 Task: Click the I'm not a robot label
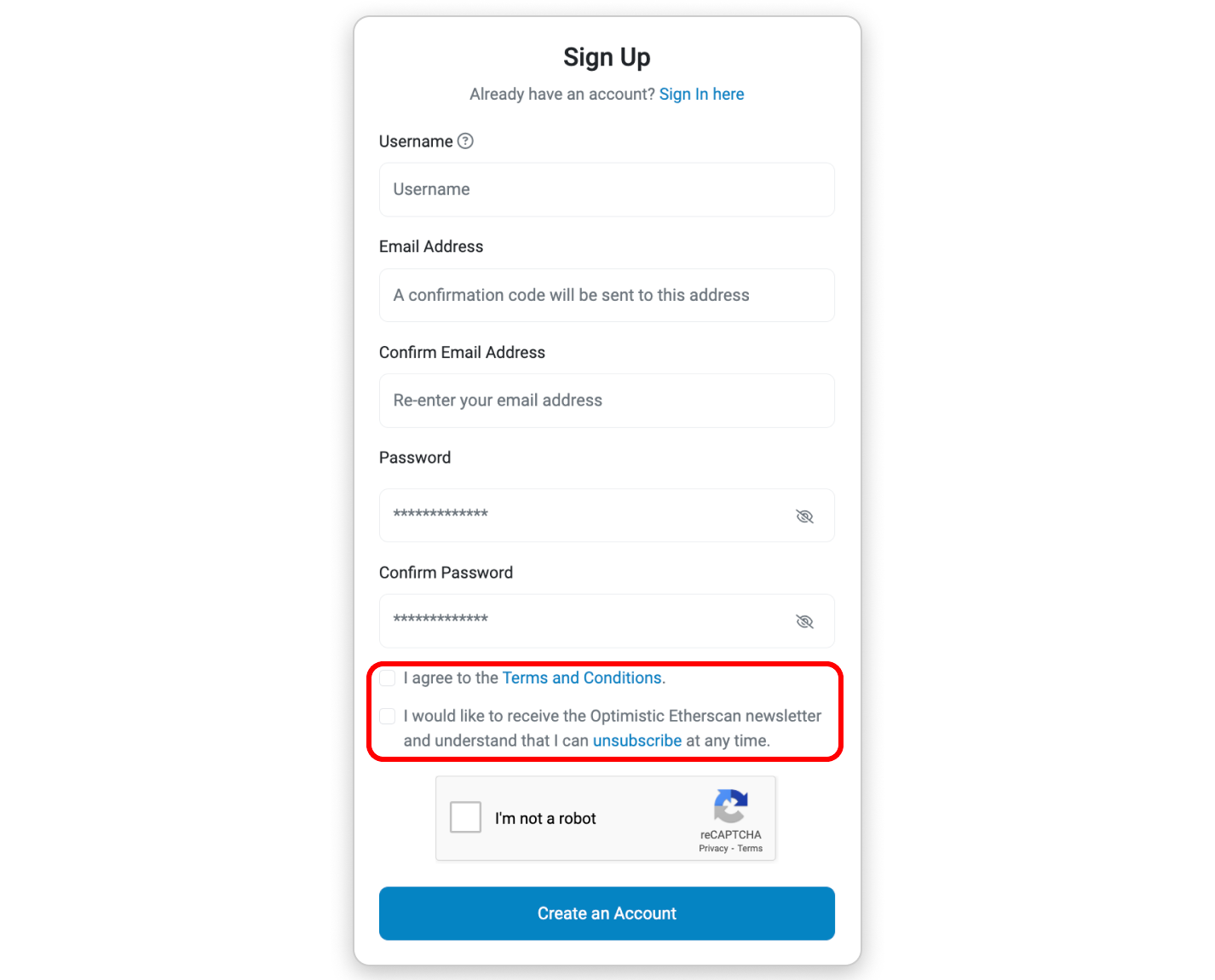pos(545,818)
